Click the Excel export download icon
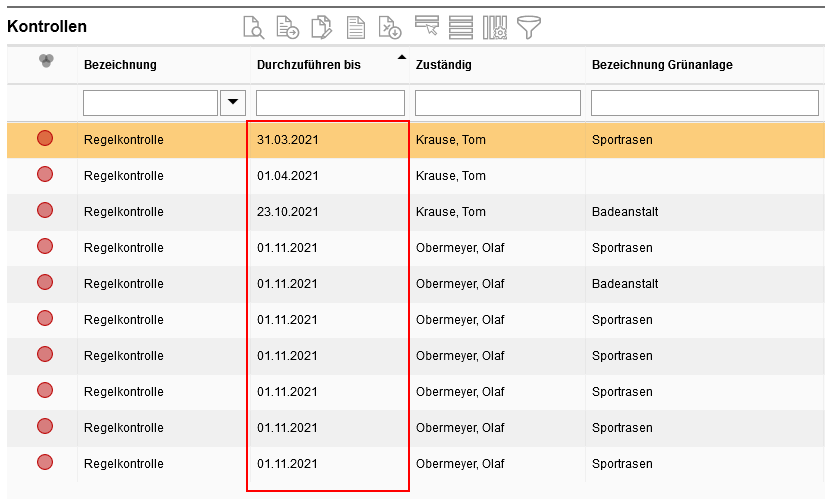 (390, 28)
